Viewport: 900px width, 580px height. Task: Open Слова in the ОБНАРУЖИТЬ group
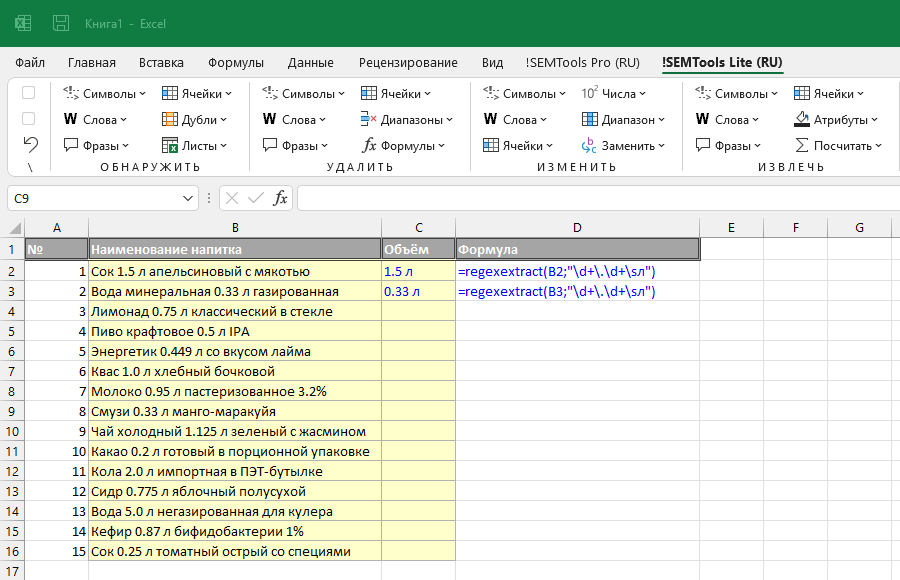coord(95,119)
